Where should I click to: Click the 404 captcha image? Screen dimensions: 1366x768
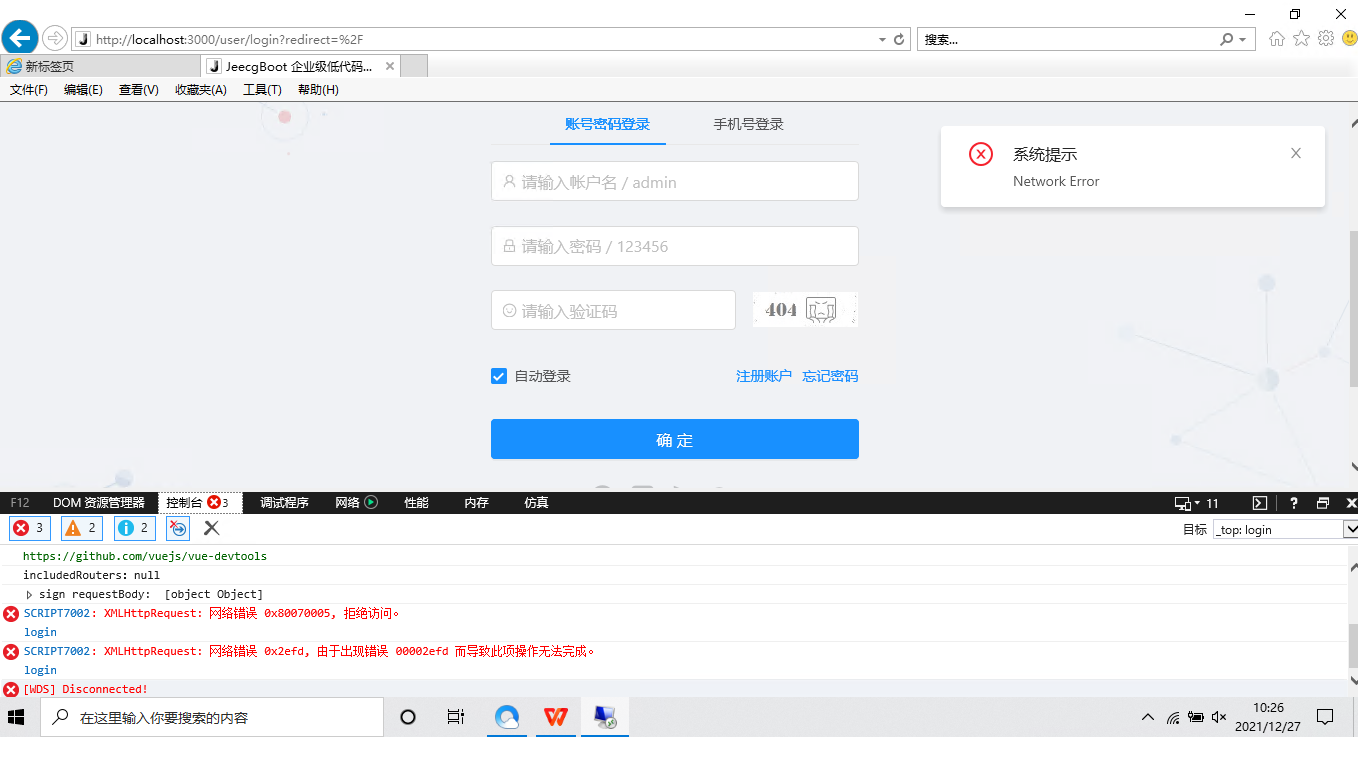point(805,310)
